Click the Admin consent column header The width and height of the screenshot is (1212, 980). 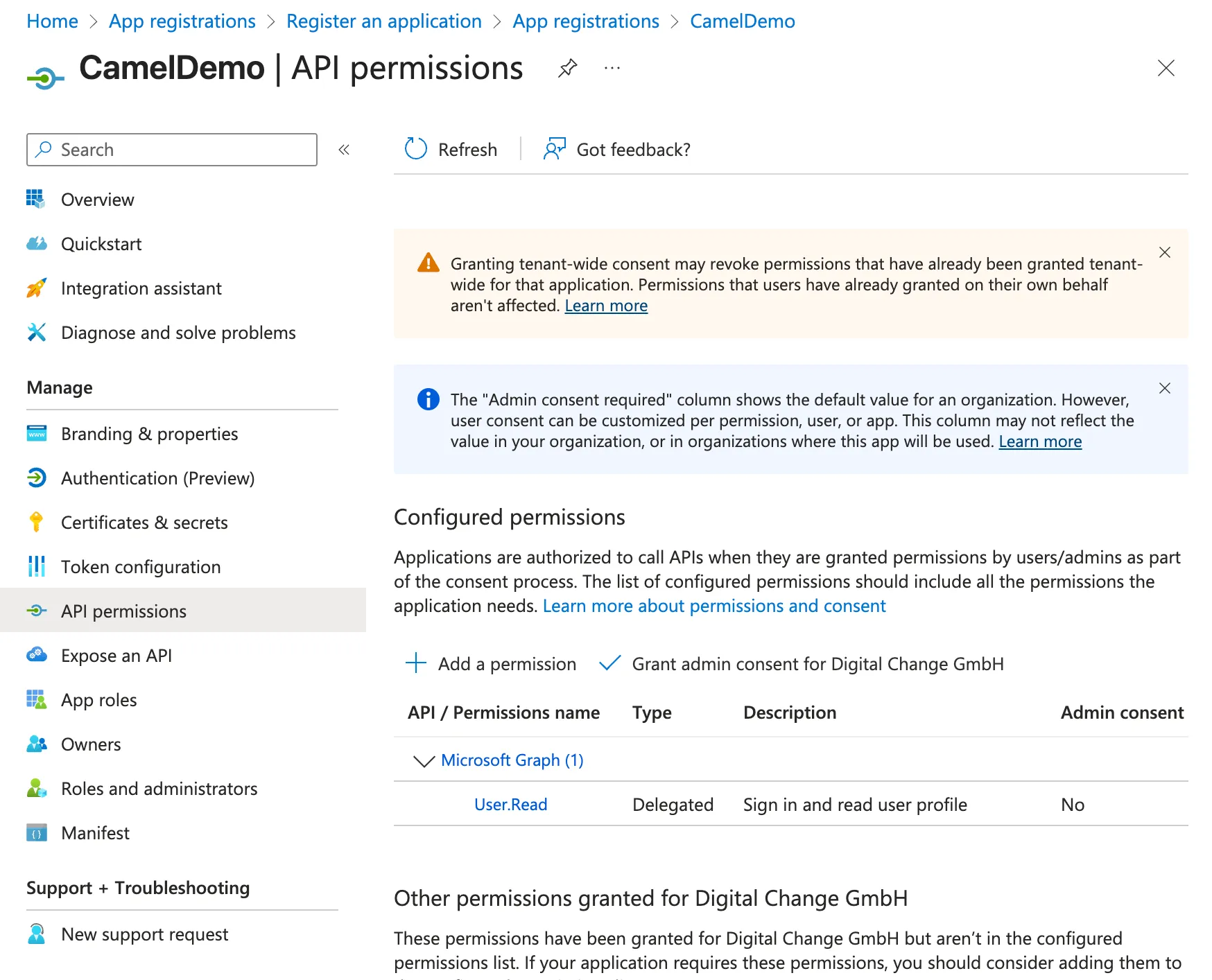1122,712
